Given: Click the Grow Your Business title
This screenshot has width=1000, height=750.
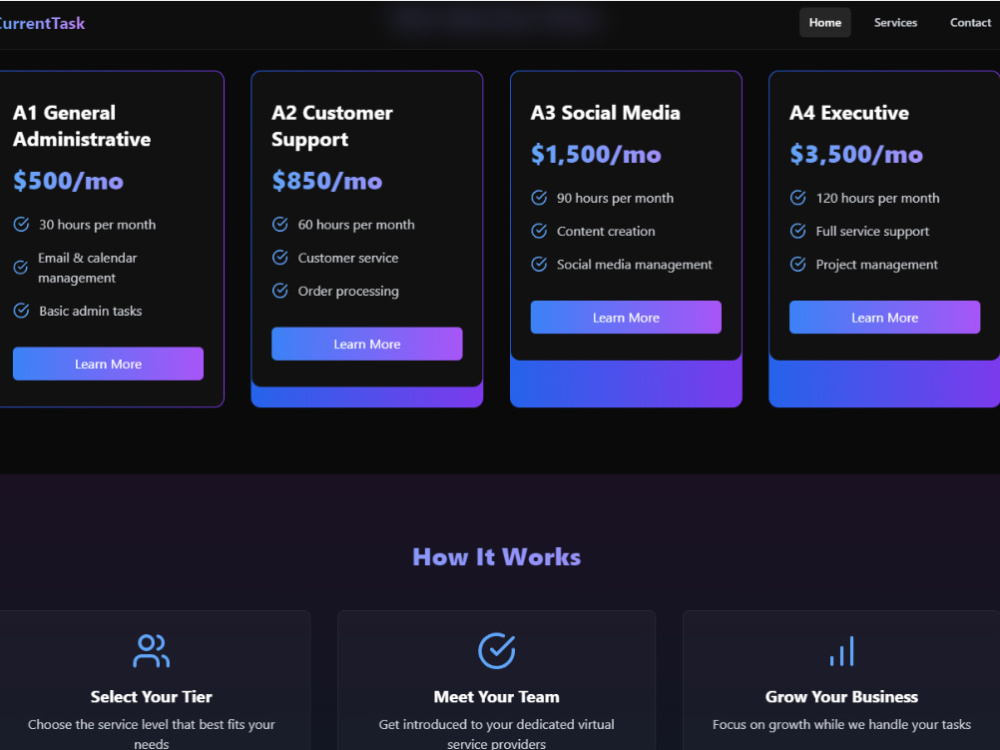Looking at the screenshot, I should (x=841, y=696).
